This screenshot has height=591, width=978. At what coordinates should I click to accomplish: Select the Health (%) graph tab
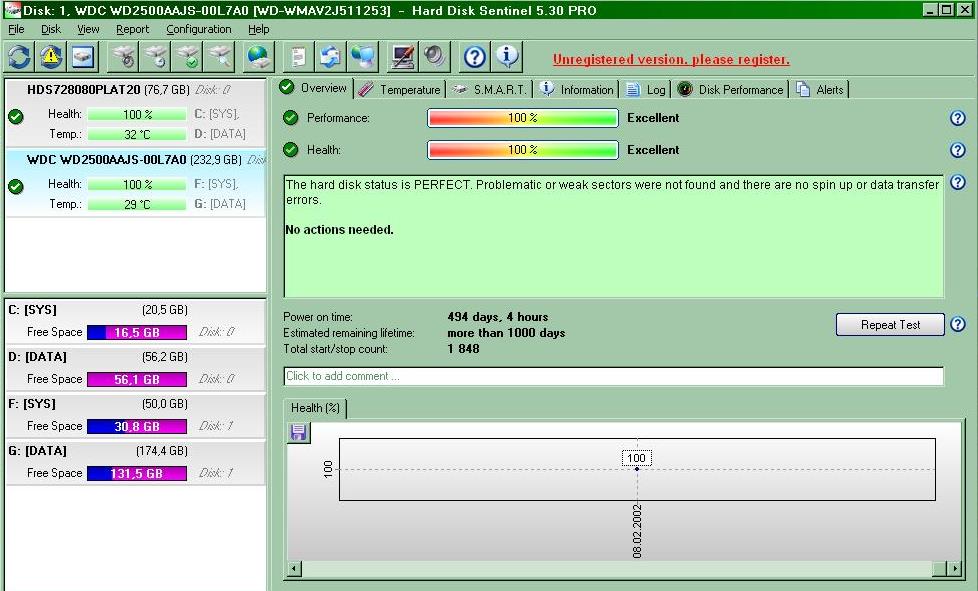click(315, 408)
